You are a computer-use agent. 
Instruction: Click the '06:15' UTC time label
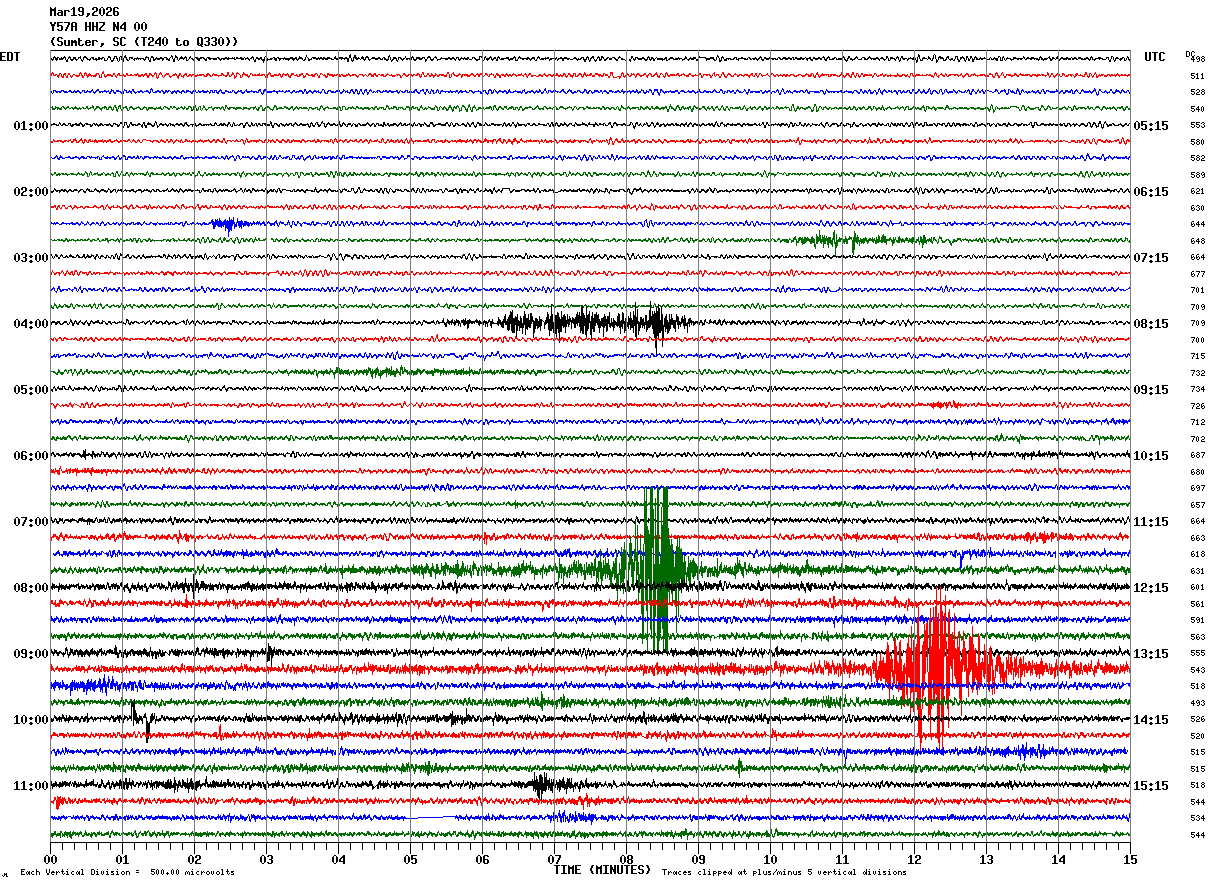[1151, 192]
